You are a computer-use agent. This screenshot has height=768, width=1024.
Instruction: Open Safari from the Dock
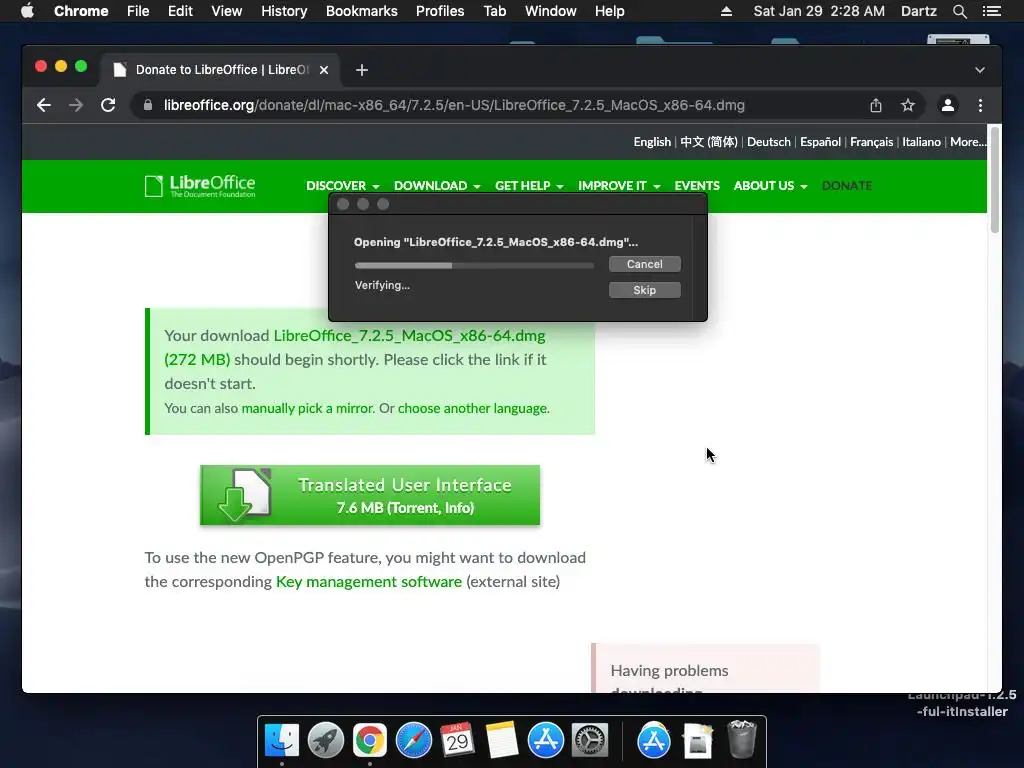click(413, 741)
